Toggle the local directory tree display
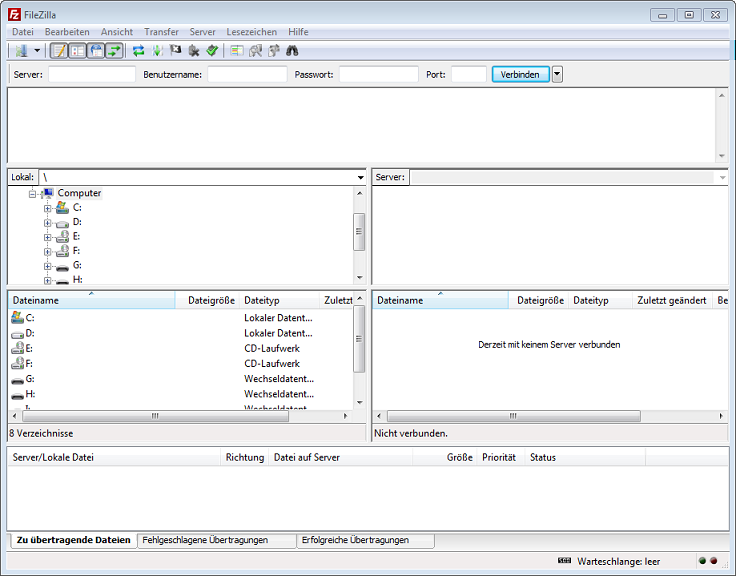736x576 pixels. pyautogui.click(x=78, y=51)
